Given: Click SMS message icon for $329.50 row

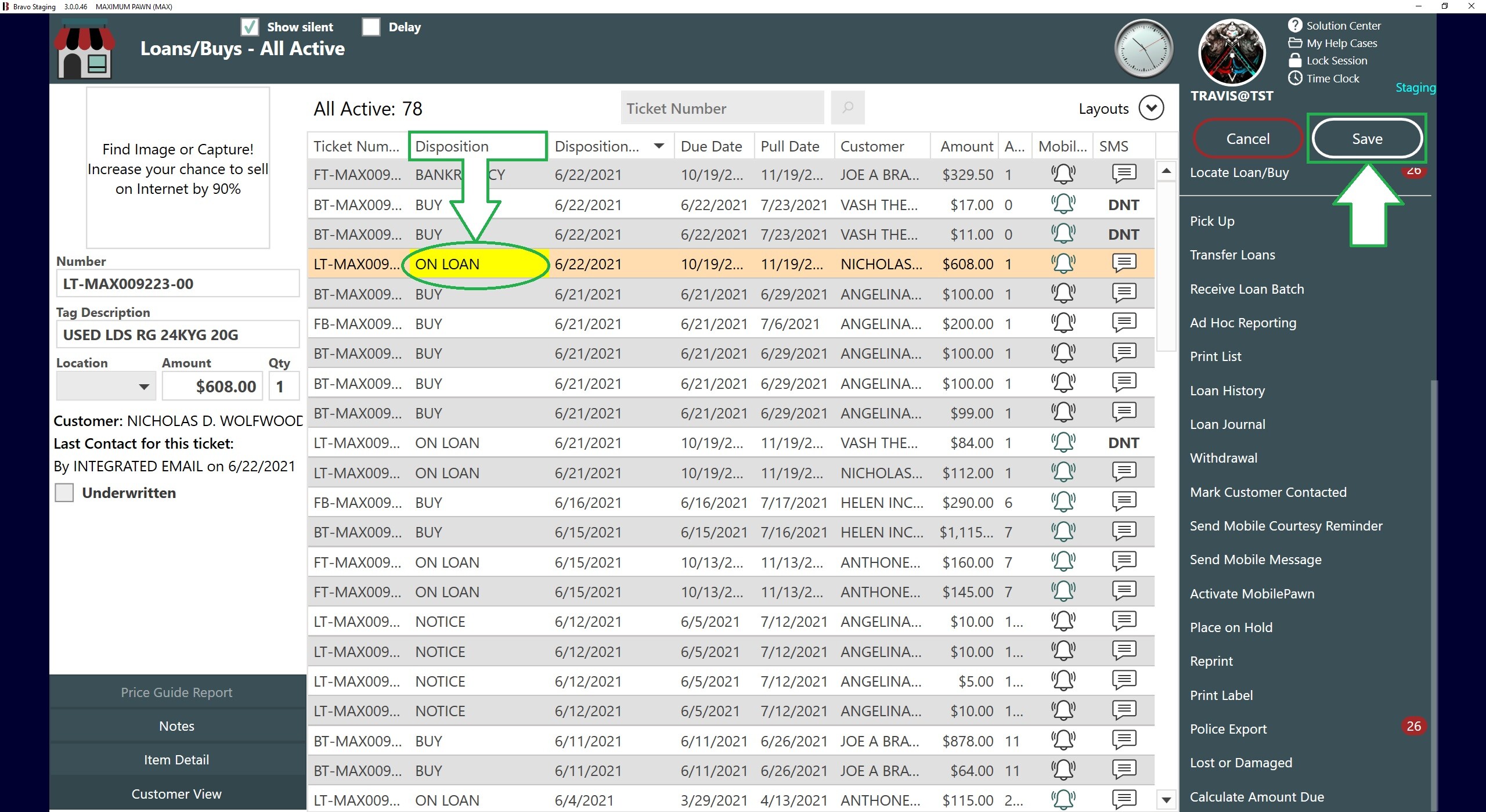Looking at the screenshot, I should pyautogui.click(x=1124, y=173).
